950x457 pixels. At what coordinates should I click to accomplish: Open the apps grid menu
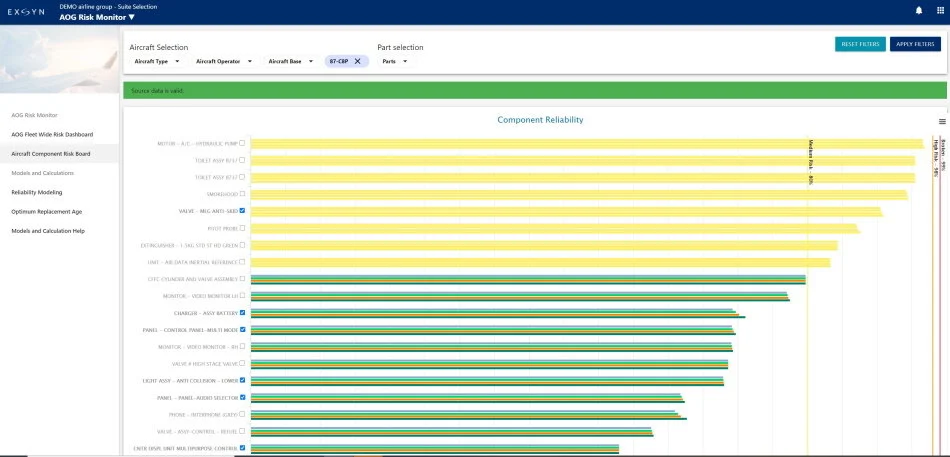(940, 10)
